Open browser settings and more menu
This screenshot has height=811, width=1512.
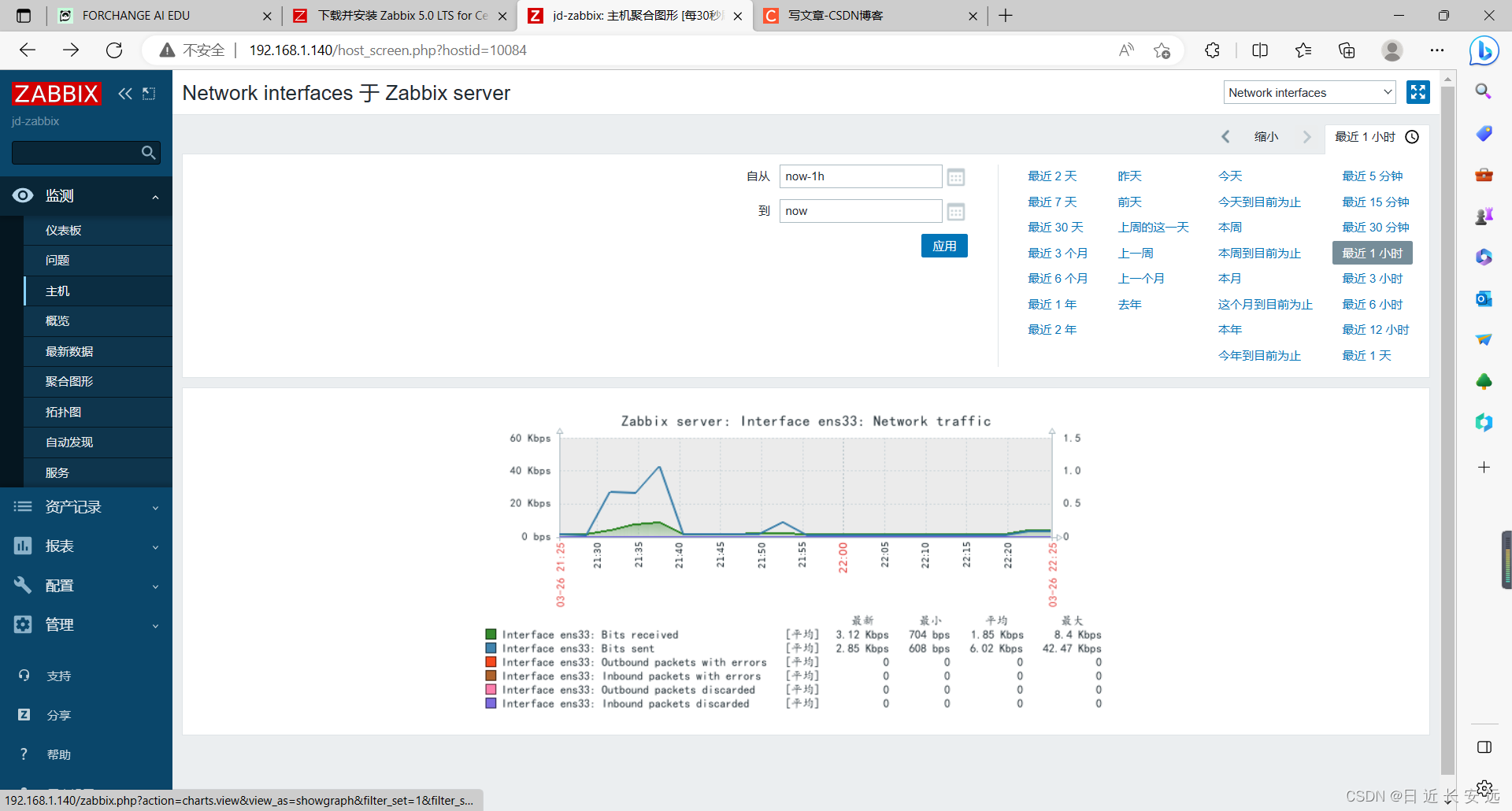(x=1437, y=50)
